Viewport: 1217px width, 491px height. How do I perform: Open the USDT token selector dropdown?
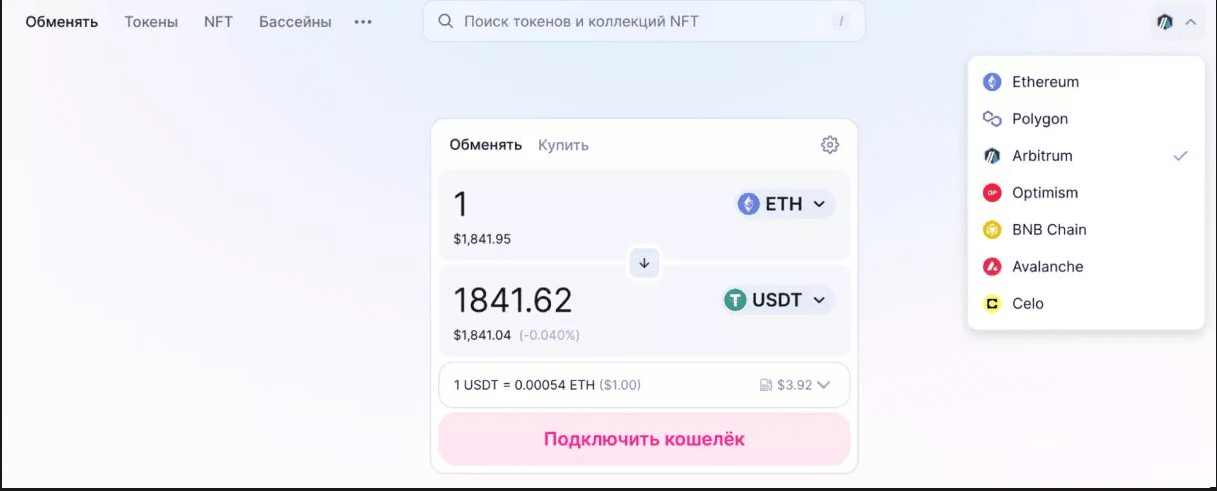point(779,300)
